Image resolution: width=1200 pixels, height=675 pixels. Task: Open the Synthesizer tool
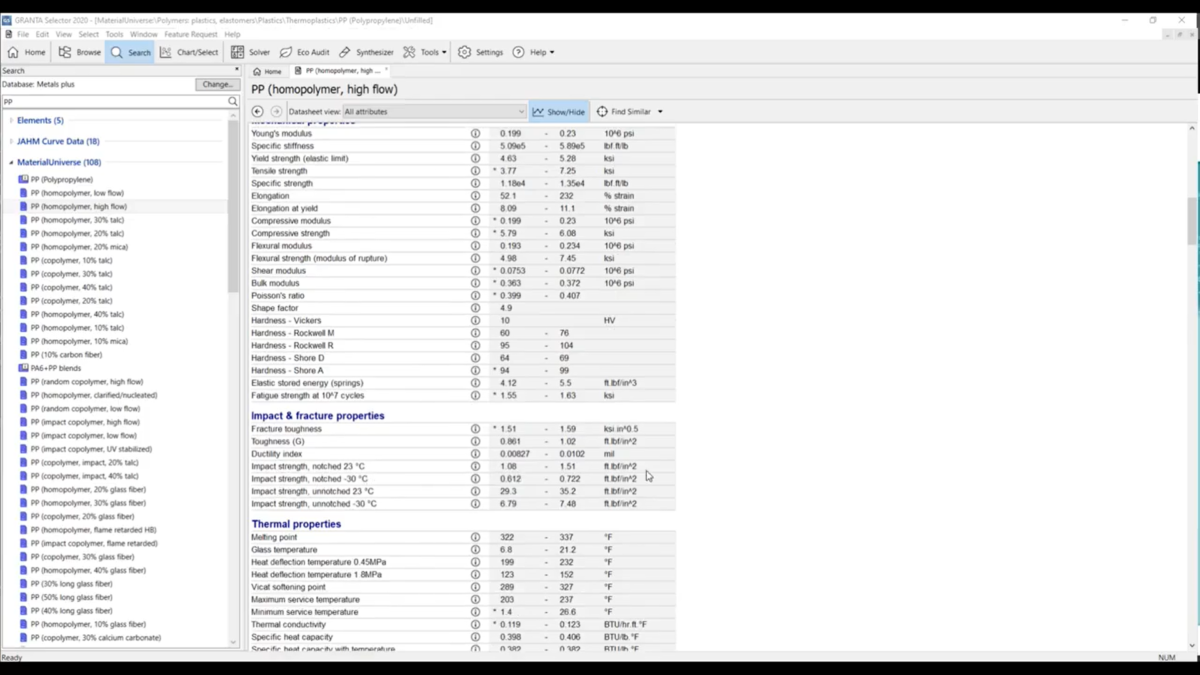(x=366, y=52)
